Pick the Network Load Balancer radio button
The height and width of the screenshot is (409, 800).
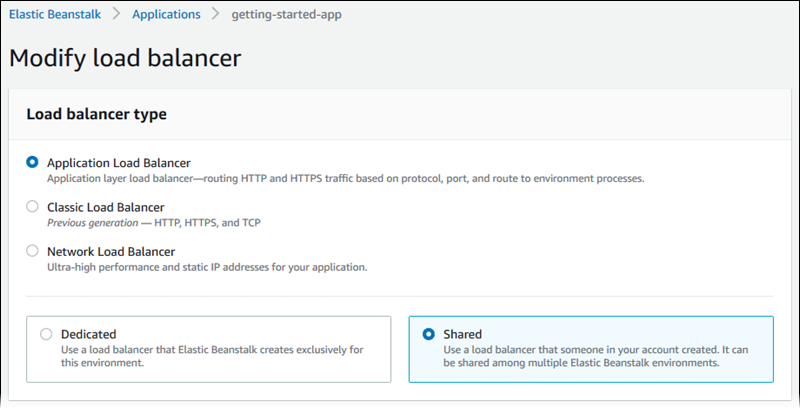point(33,251)
